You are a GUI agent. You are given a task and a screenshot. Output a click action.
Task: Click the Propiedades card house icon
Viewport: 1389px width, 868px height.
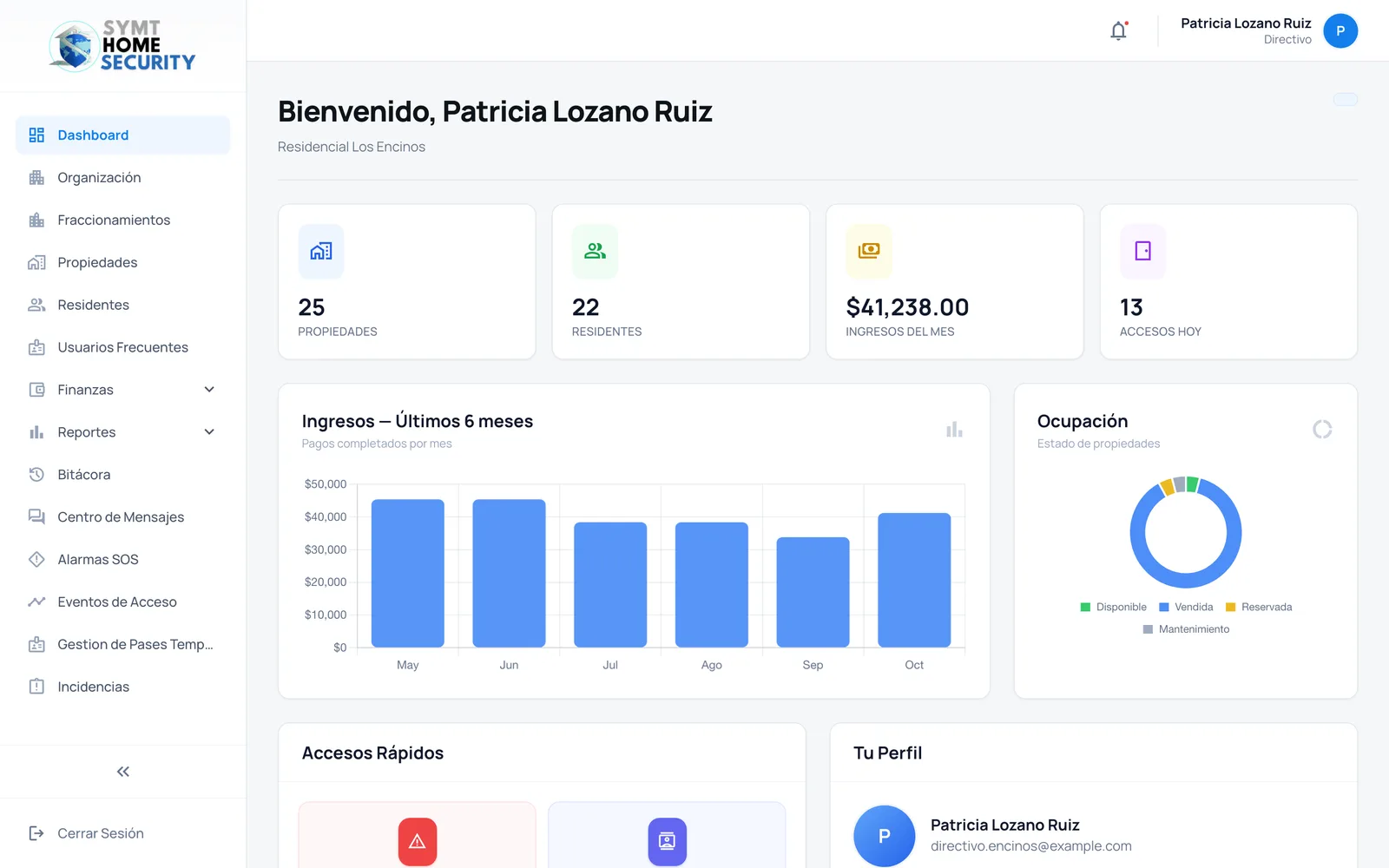321,251
